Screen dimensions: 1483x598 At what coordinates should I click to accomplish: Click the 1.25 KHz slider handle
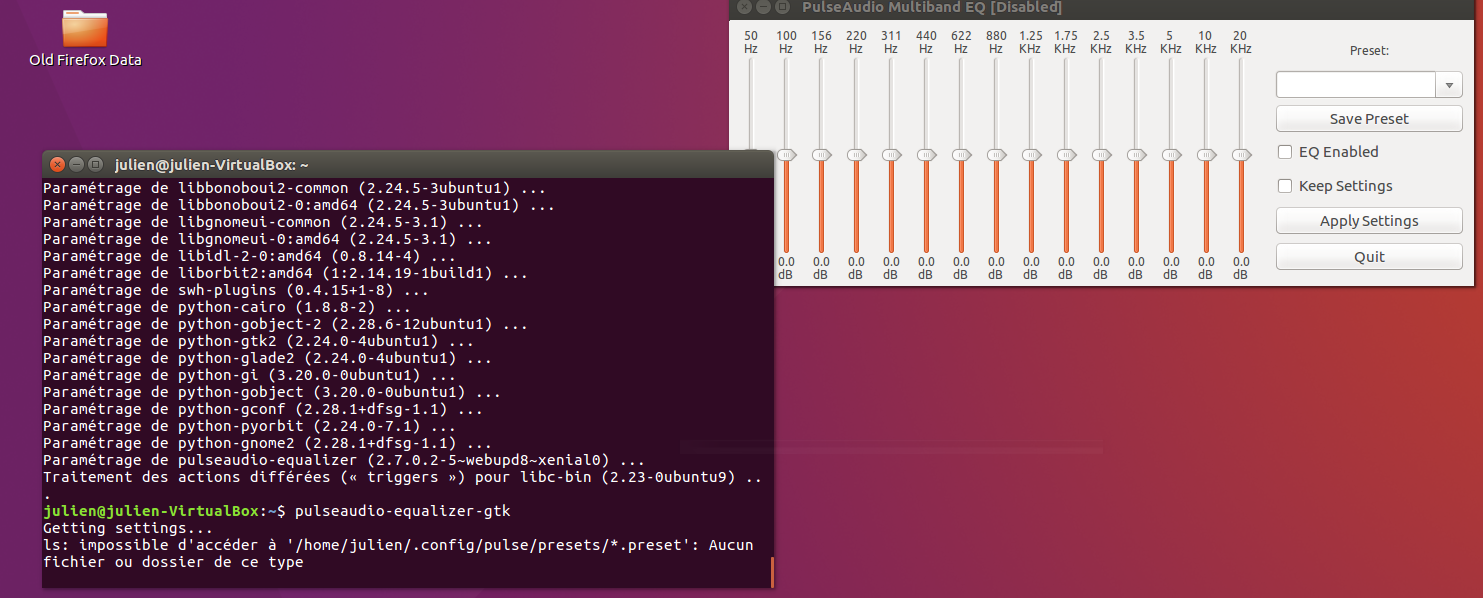pos(1031,155)
